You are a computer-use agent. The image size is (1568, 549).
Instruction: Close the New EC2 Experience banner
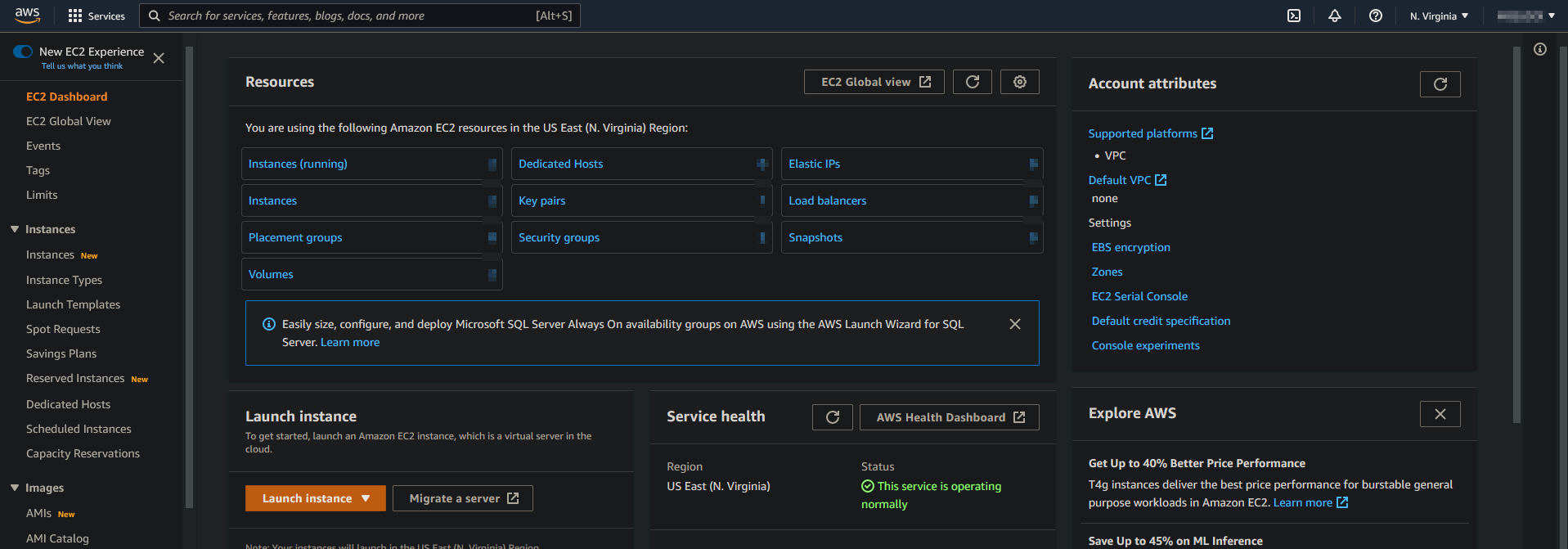click(159, 58)
